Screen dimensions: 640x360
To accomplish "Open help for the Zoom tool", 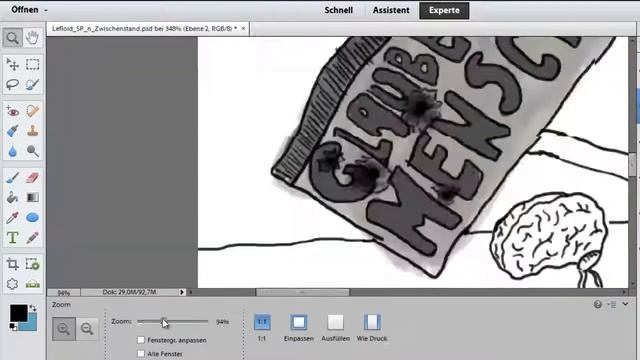I will point(598,304).
